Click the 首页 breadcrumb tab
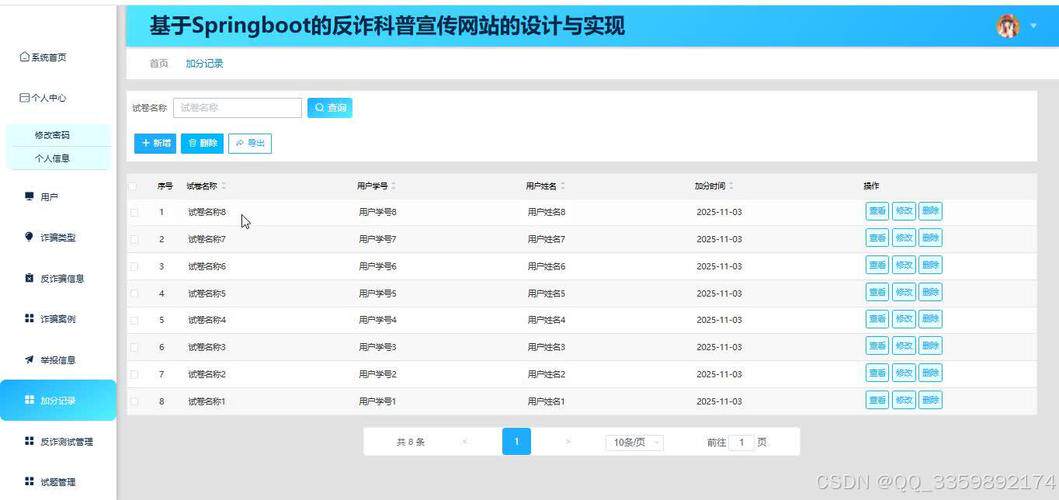1059x500 pixels. [x=159, y=64]
